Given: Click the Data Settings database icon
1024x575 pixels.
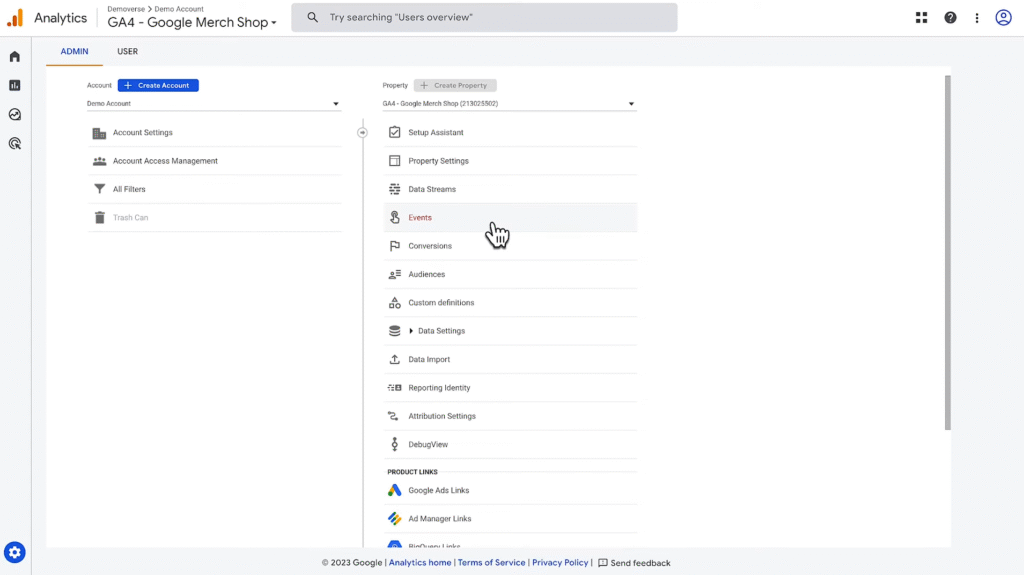Looking at the screenshot, I should point(394,331).
